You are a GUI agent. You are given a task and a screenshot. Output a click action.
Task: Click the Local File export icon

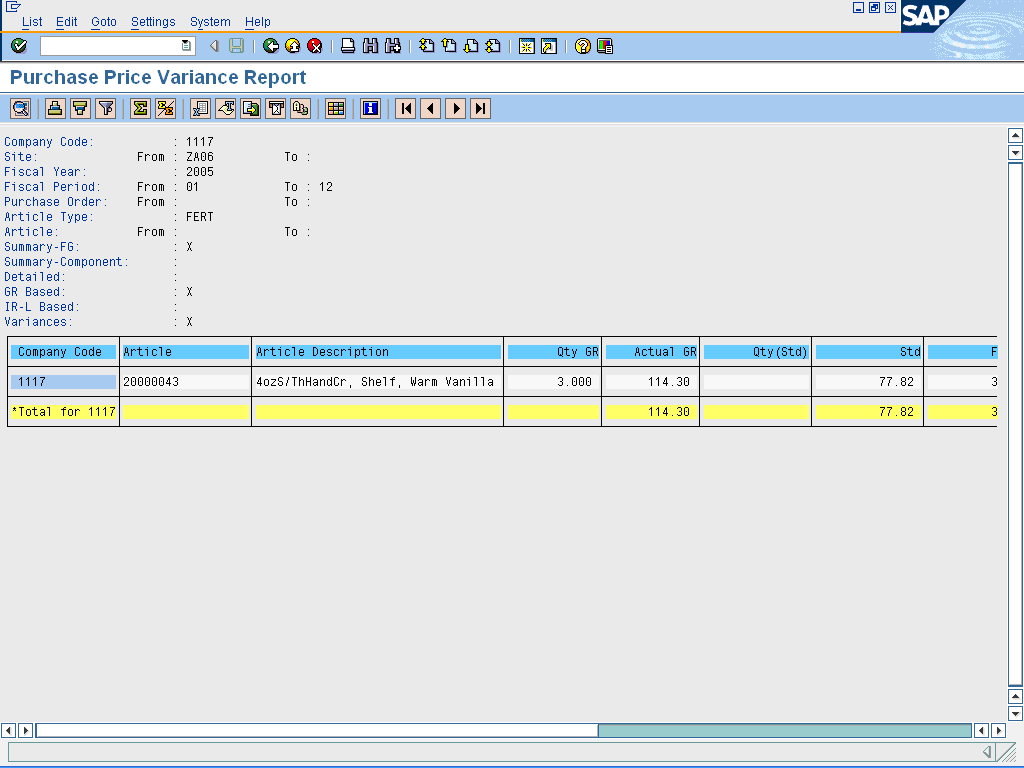pyautogui.click(x=251, y=108)
